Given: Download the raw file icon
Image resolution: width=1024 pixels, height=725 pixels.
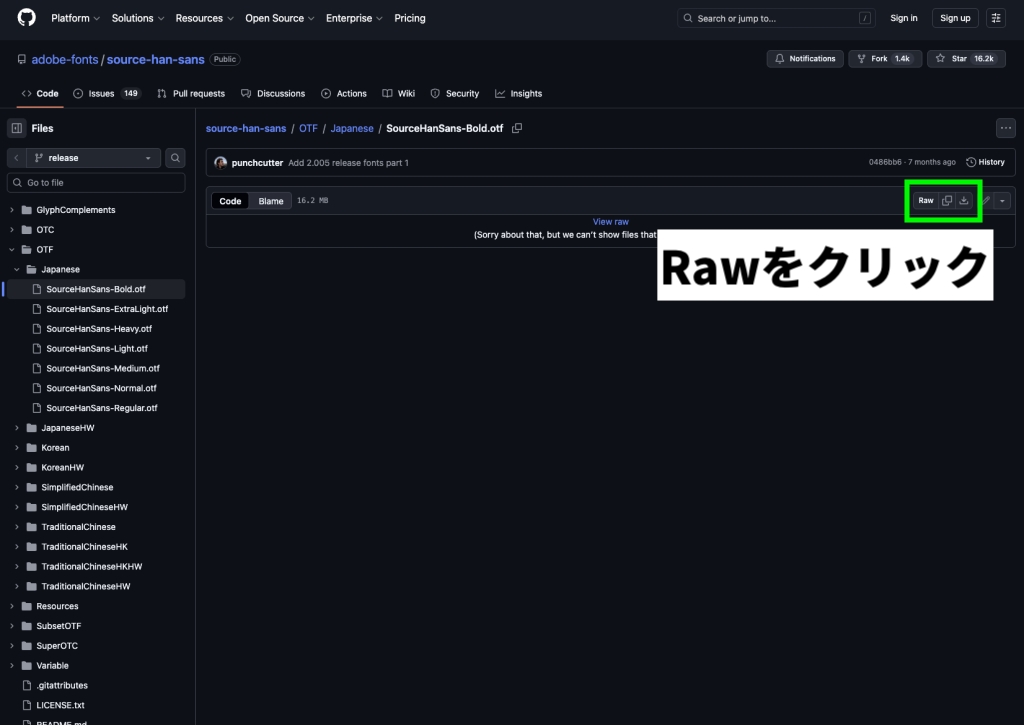Looking at the screenshot, I should coord(964,201).
